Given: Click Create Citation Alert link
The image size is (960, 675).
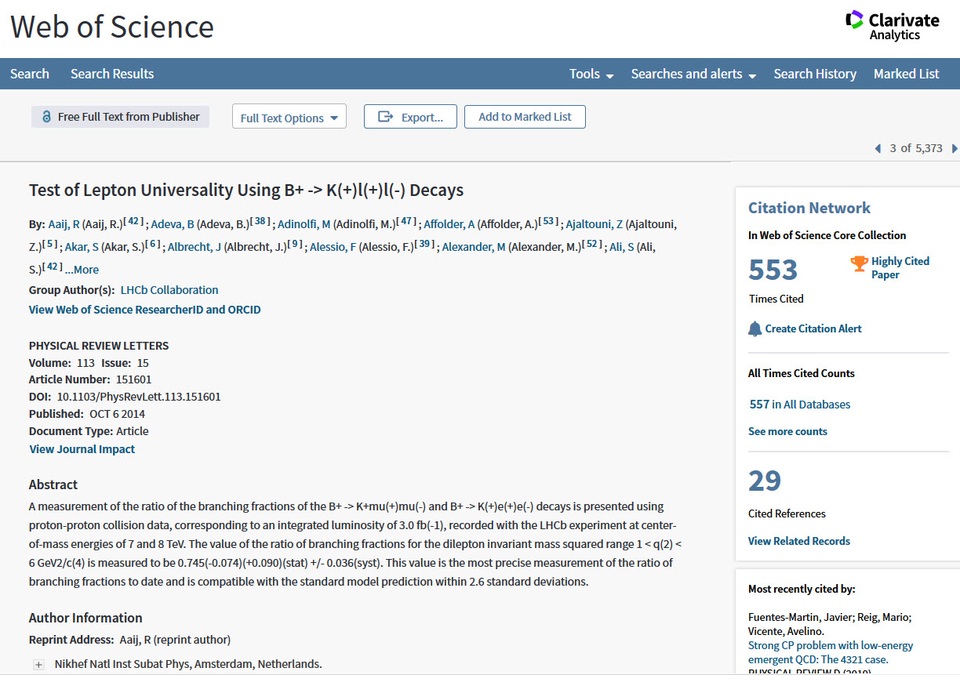Looking at the screenshot, I should click(813, 329).
